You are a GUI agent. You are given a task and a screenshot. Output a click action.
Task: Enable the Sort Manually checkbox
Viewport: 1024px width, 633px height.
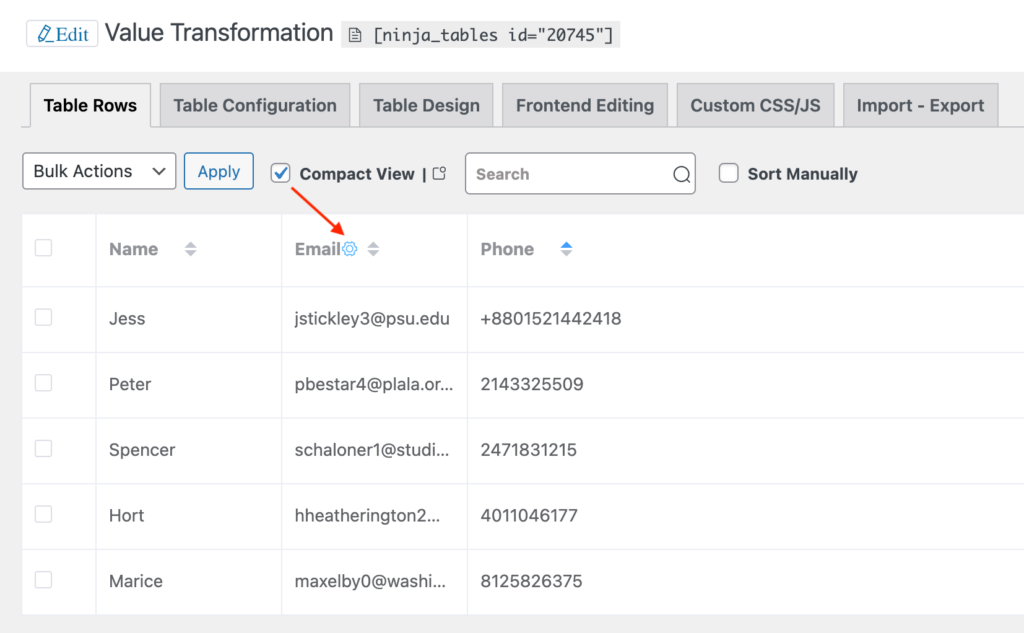[729, 173]
